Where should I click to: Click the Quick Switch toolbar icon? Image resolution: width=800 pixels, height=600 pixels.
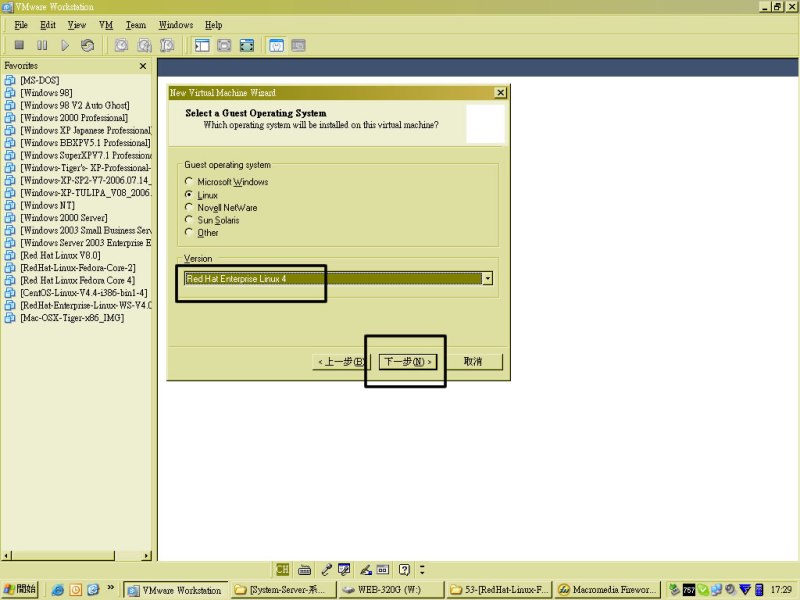coord(224,45)
